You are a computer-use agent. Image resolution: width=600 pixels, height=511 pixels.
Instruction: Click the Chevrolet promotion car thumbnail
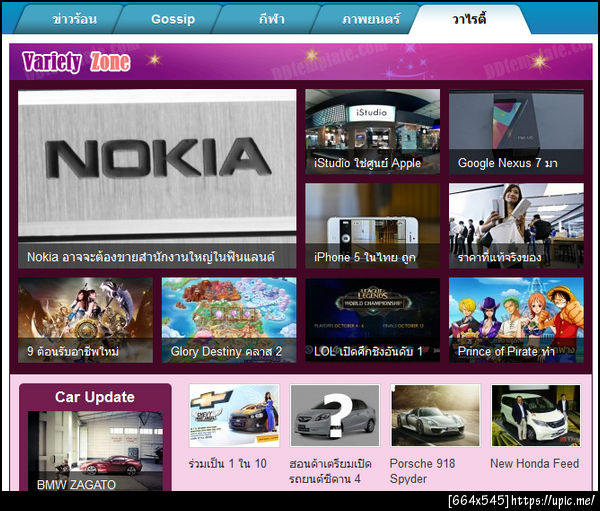(234, 416)
